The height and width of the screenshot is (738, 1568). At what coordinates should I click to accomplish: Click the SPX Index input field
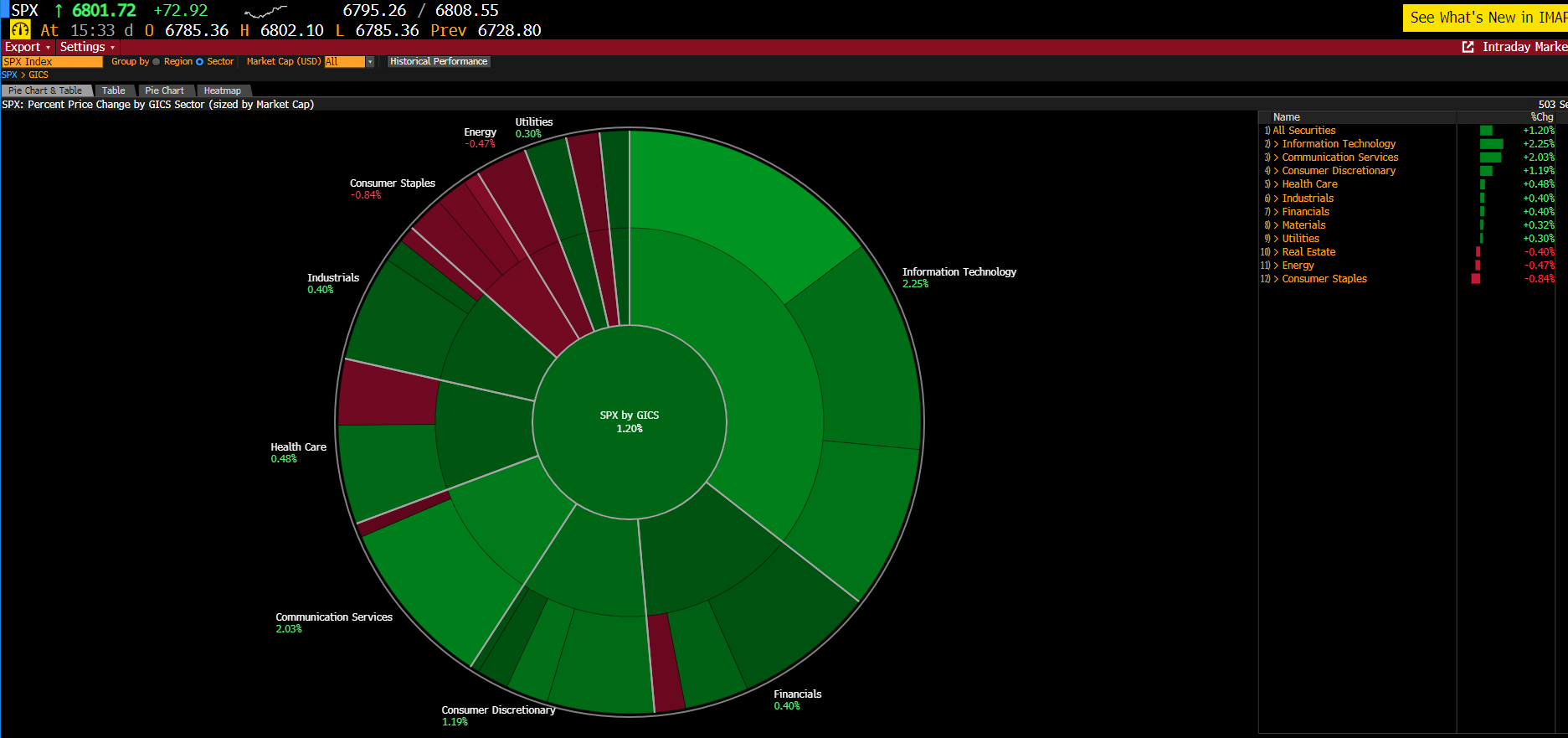(52, 62)
